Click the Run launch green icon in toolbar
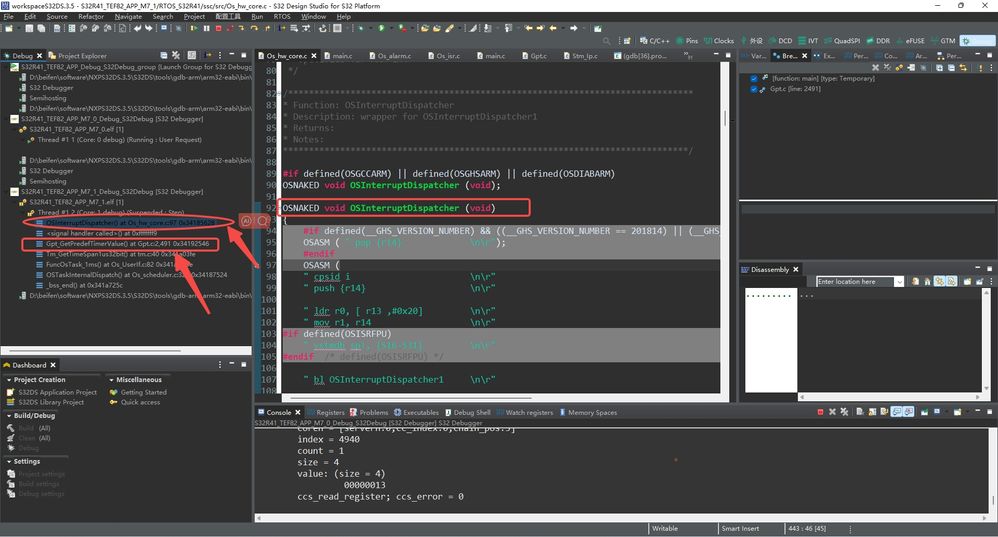 point(381,28)
